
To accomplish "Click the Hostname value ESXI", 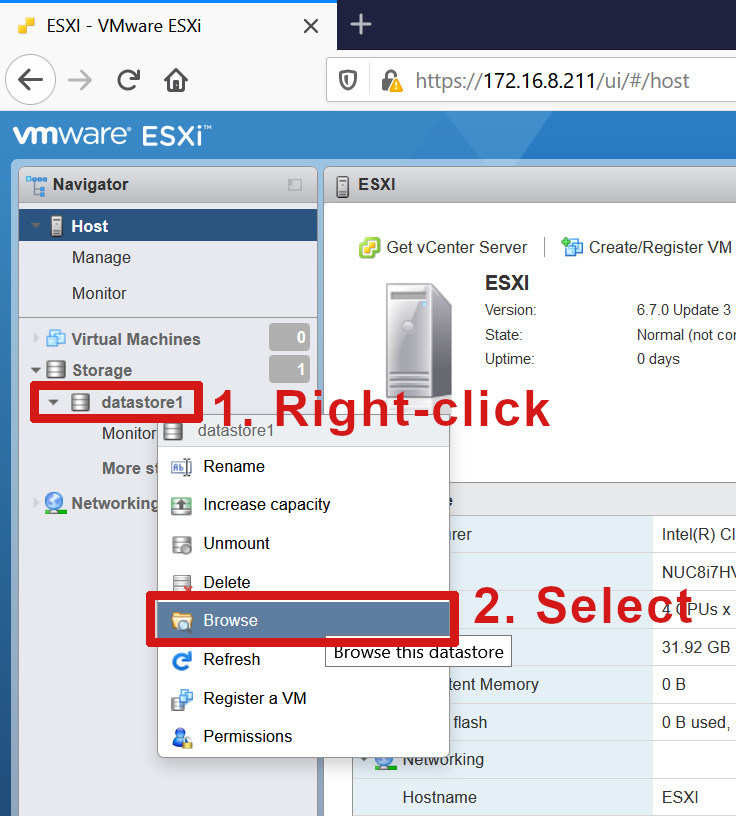I will 680,797.
